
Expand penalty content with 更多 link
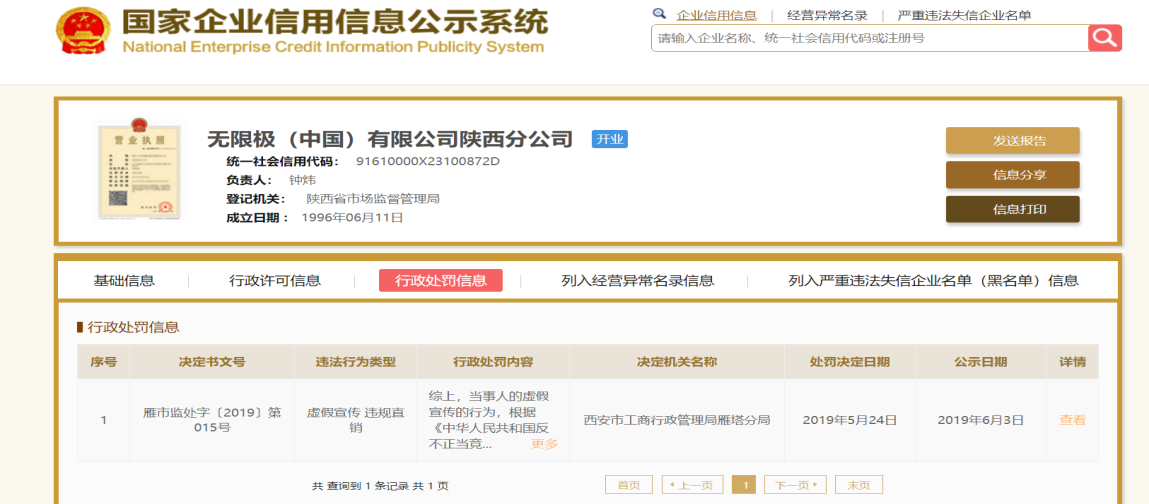pyautogui.click(x=544, y=444)
